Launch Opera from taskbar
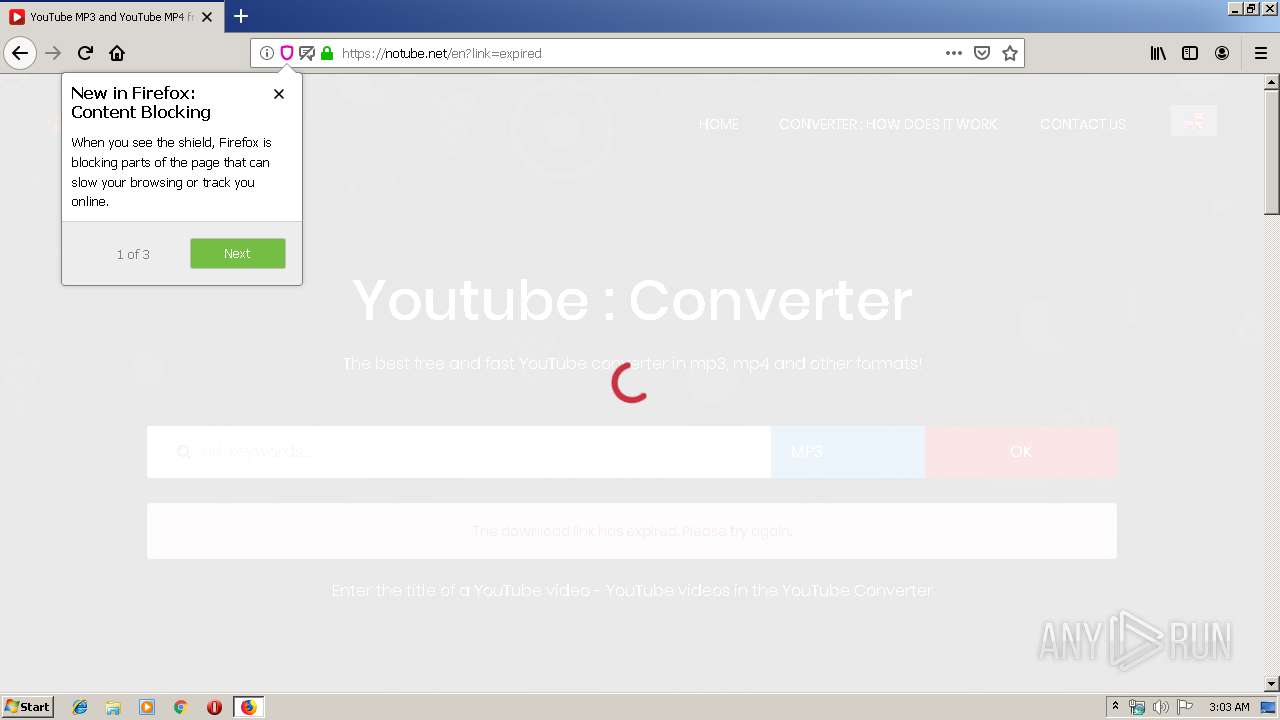The height and width of the screenshot is (720, 1280). 214,707
